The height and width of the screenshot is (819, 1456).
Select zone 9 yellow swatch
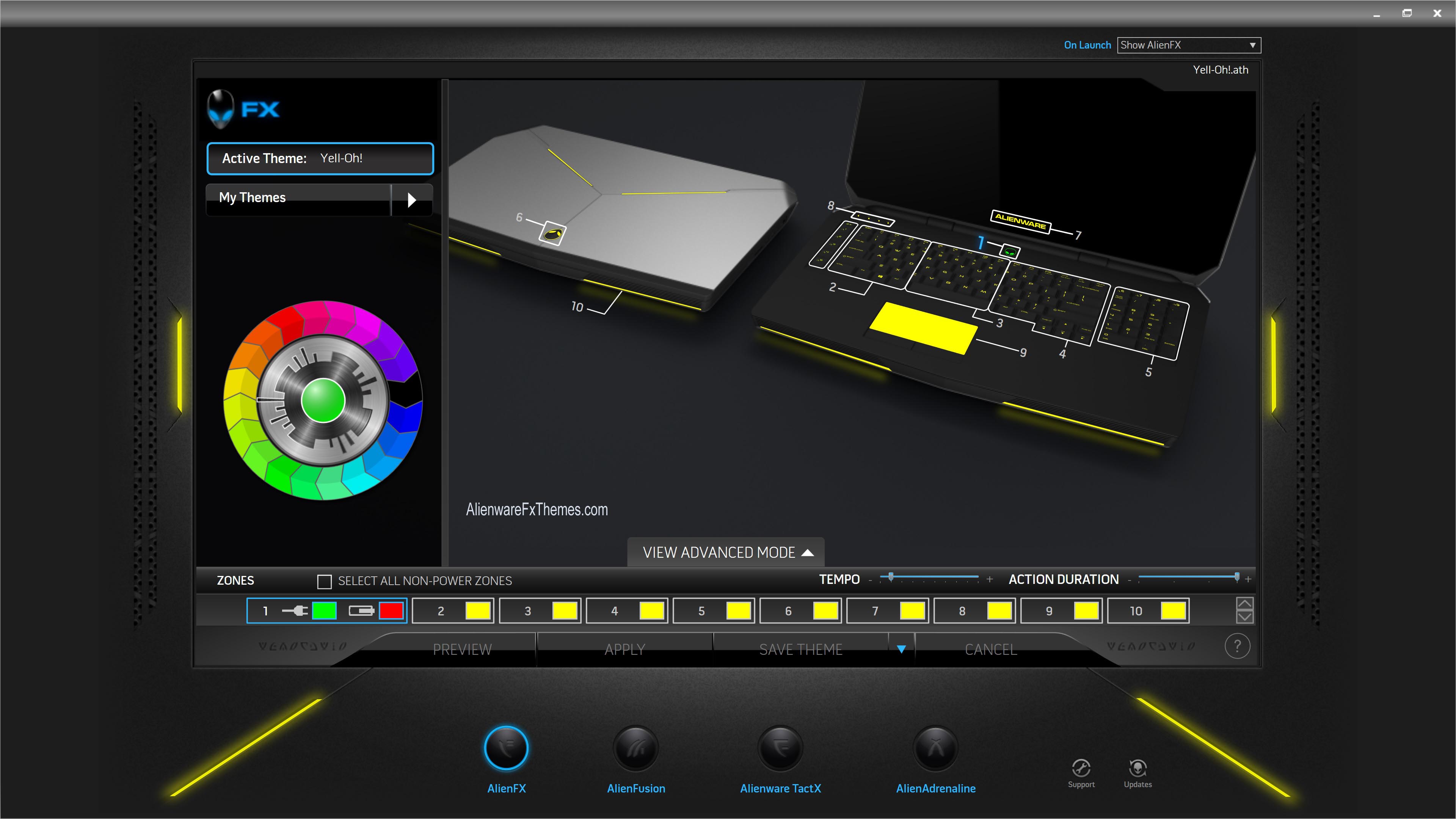coord(1086,610)
